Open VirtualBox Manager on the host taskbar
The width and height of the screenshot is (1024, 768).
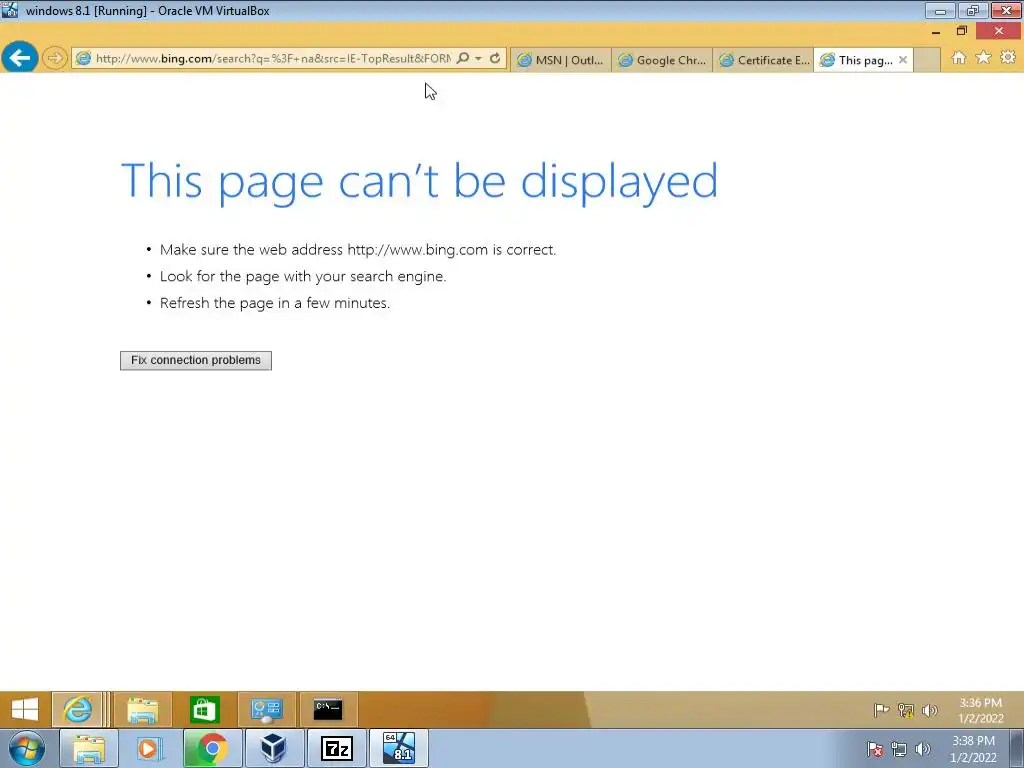coord(274,748)
